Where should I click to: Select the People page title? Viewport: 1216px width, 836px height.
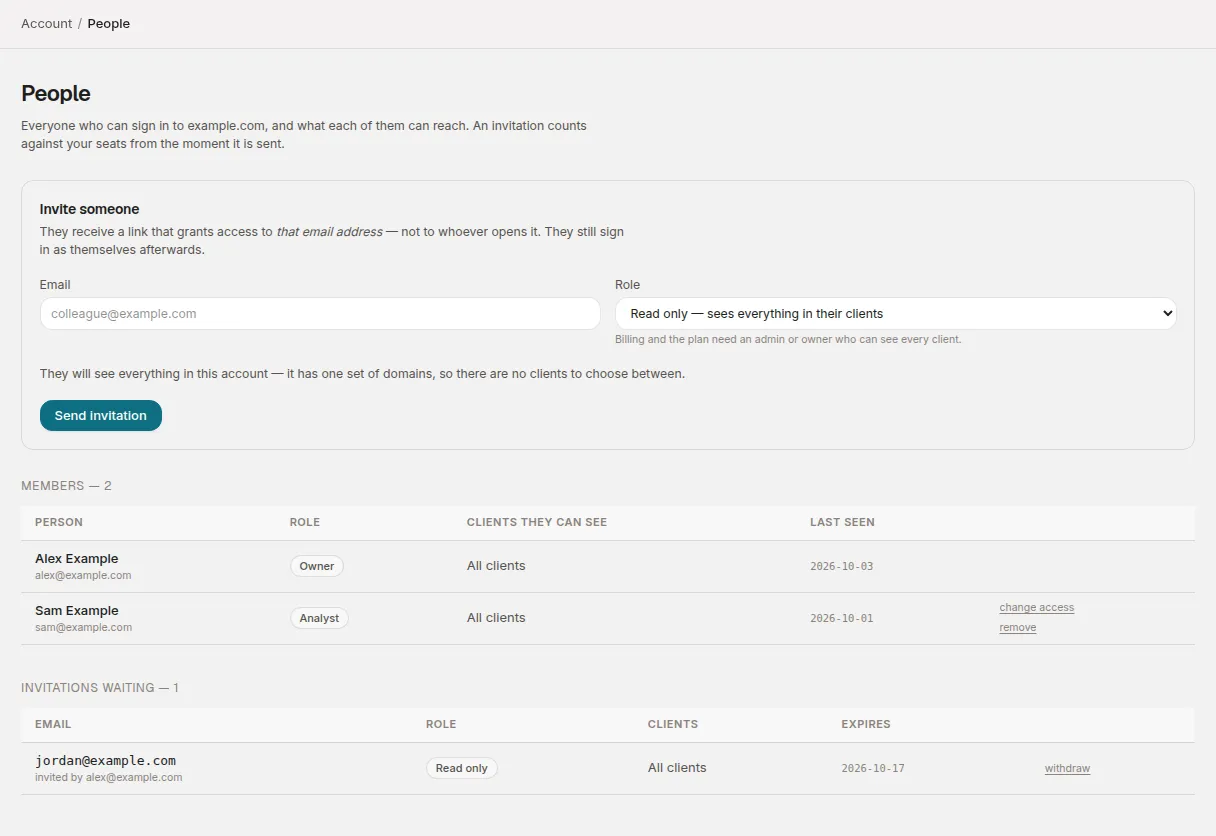coord(56,93)
